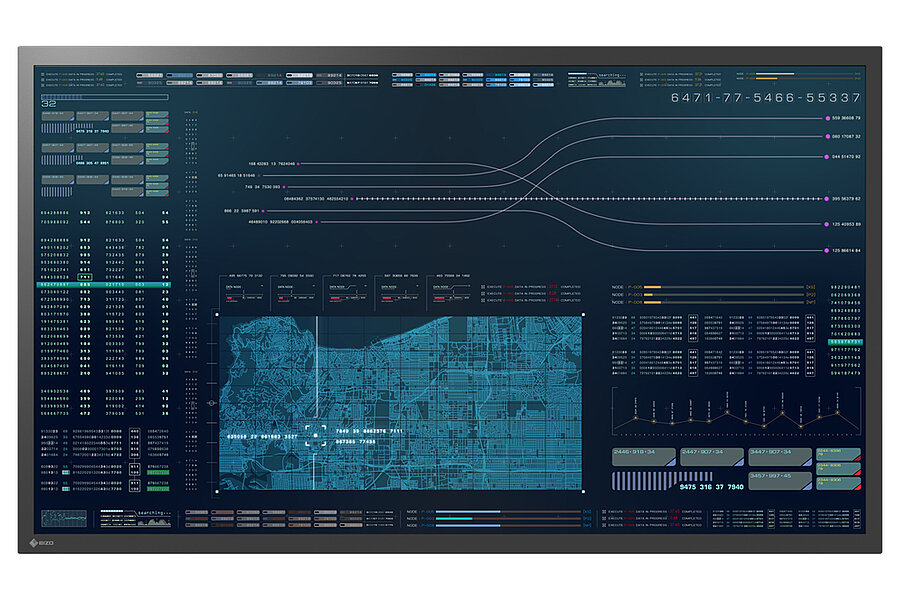The width and height of the screenshot is (900, 600).
Task: Click the bottom-left mini graph thumbnail
Action: (62, 518)
